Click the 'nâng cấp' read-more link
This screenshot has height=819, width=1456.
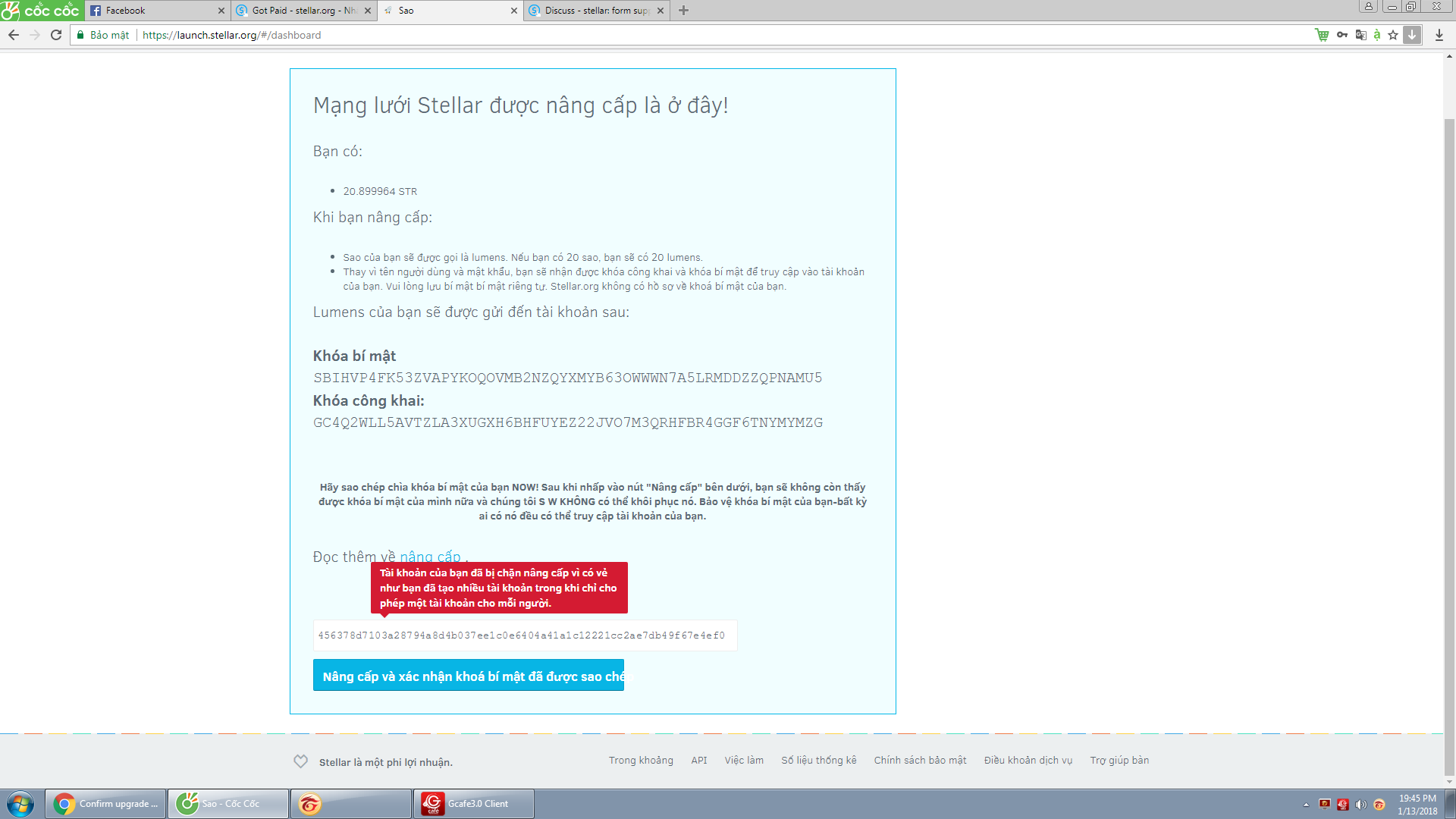pyautogui.click(x=430, y=557)
